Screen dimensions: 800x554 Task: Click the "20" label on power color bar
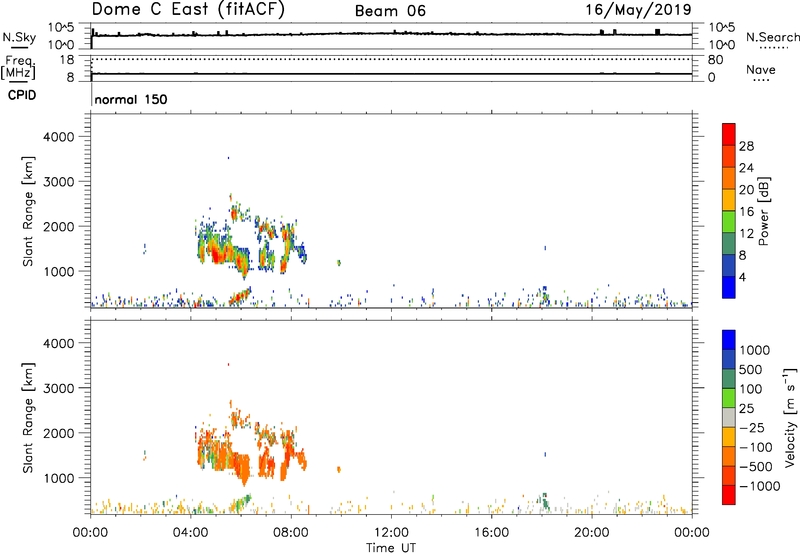pyautogui.click(x=746, y=190)
